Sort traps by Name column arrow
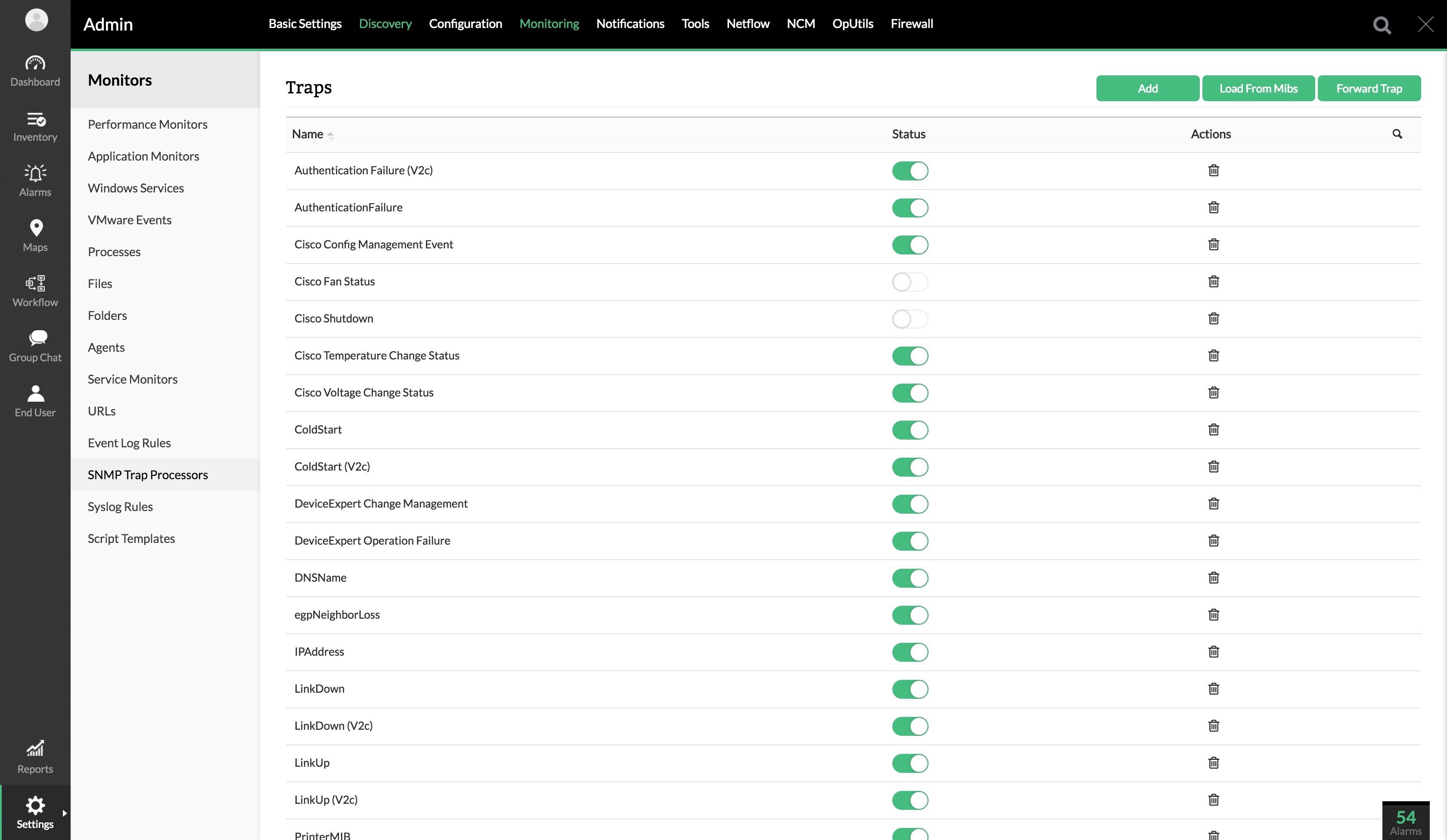Screen dimensions: 1447x840 (x=330, y=135)
